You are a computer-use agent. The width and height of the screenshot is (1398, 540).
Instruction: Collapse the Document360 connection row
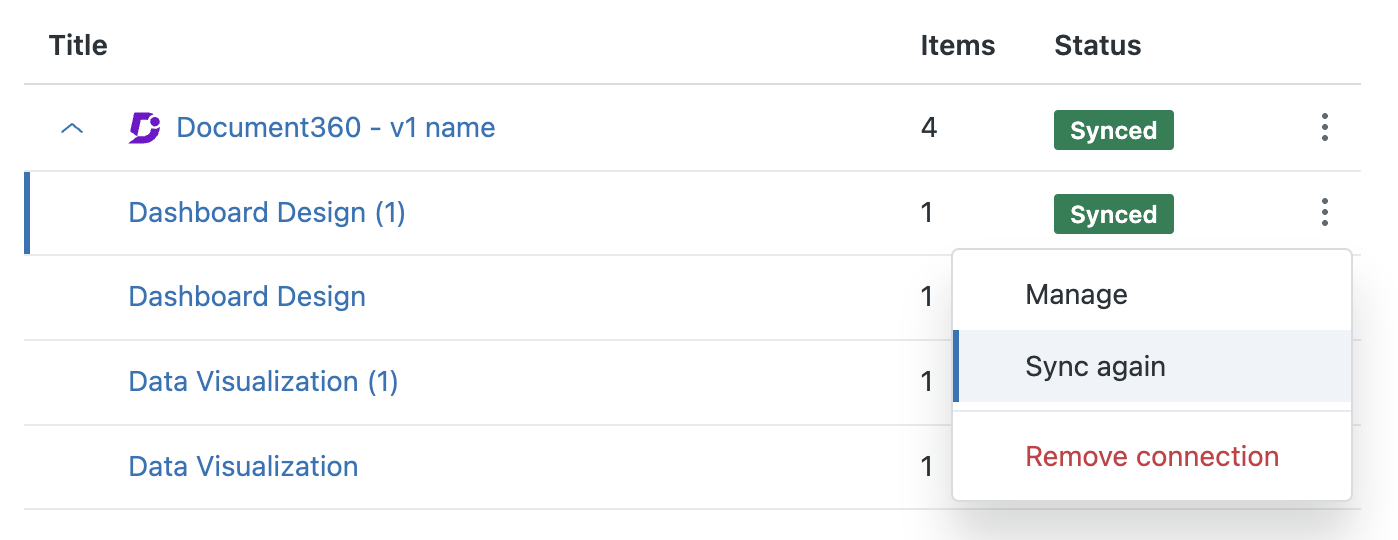click(72, 129)
